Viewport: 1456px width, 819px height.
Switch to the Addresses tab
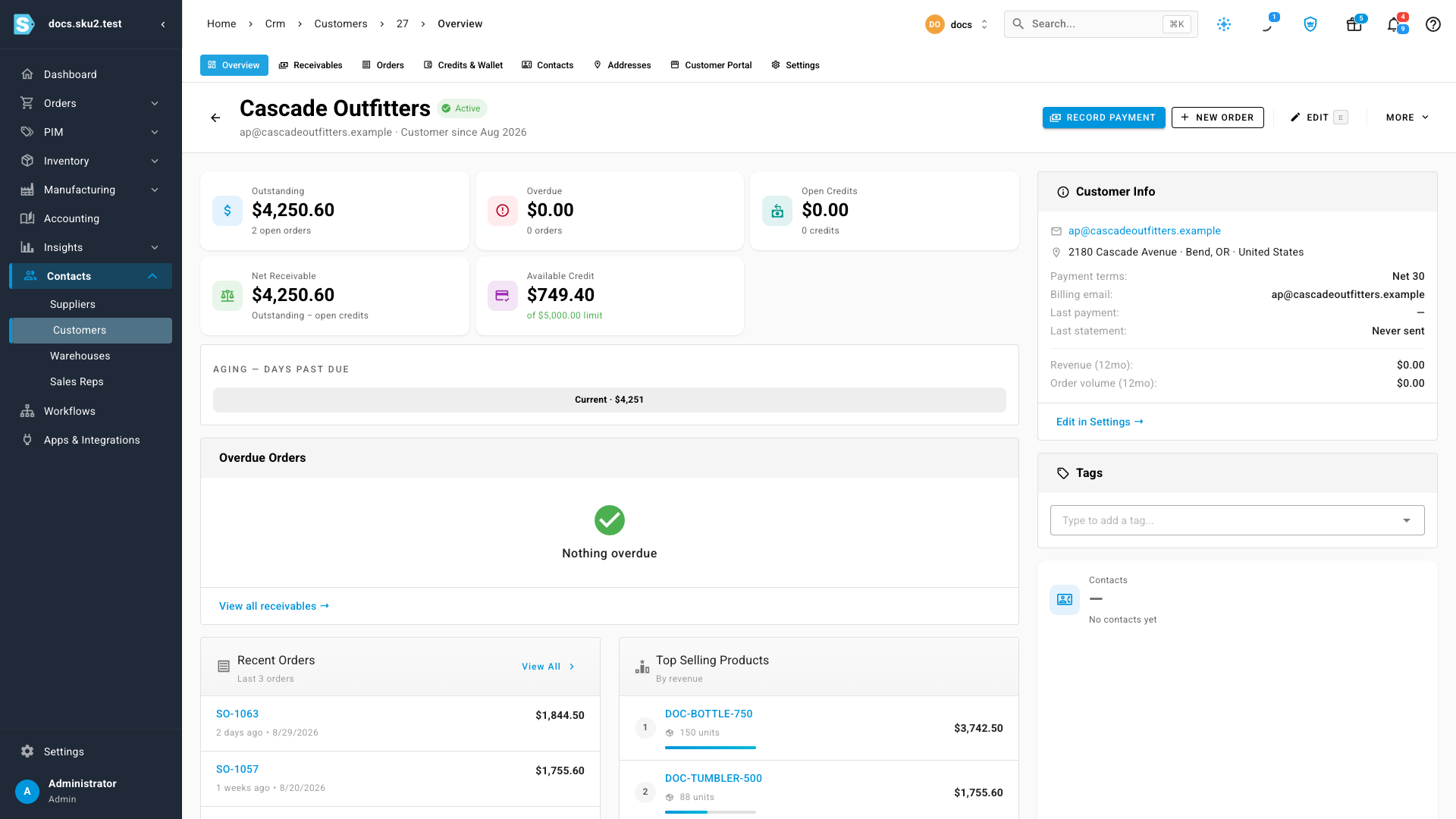[x=623, y=65]
